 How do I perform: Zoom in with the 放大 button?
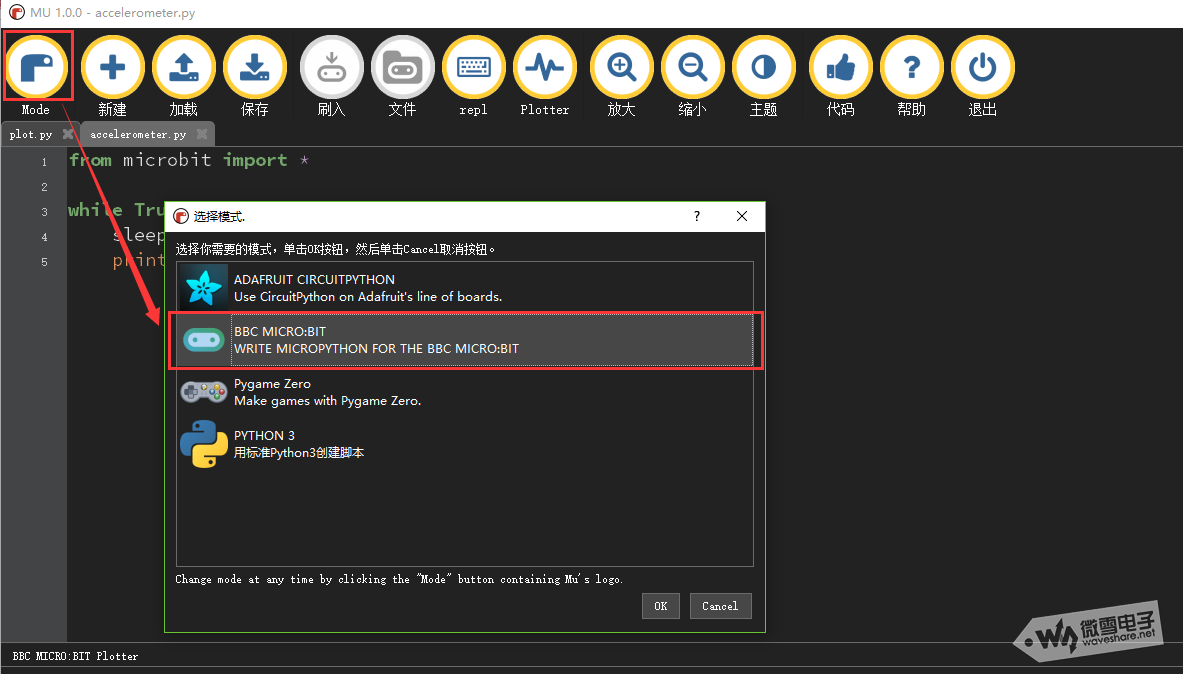621,68
